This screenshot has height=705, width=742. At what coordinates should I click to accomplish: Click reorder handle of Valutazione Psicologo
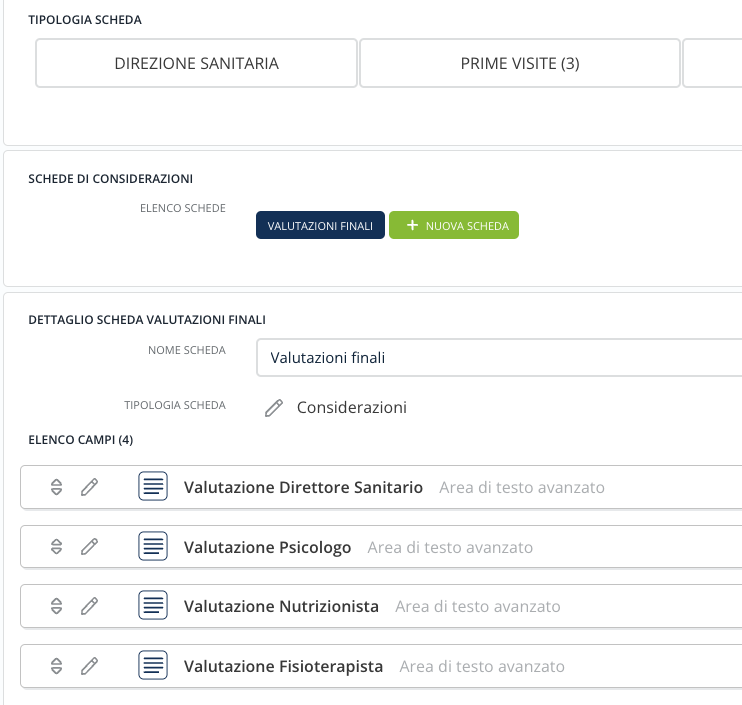pos(56,546)
